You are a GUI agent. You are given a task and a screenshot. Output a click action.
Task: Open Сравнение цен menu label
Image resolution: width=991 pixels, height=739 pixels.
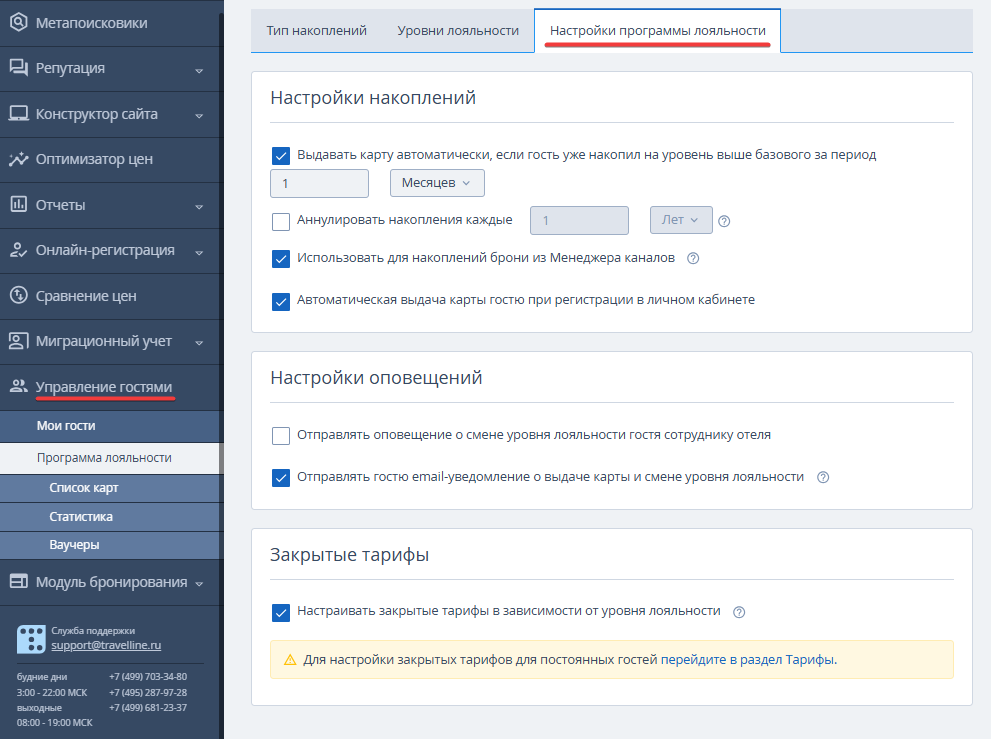86,295
